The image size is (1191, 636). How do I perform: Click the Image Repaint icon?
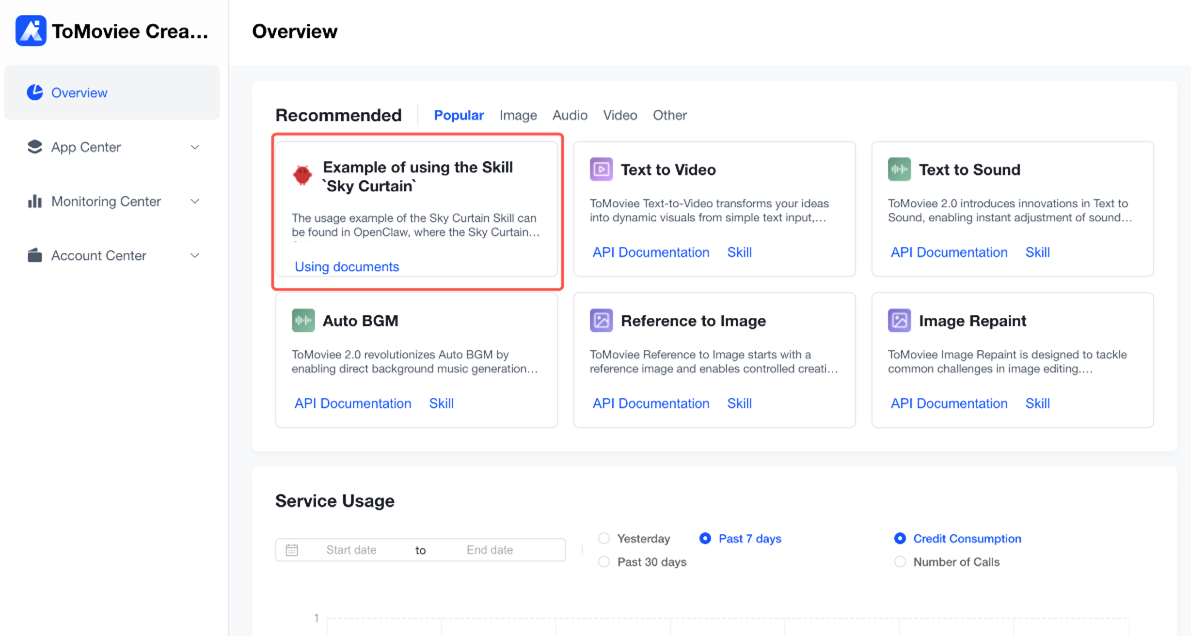pos(899,320)
